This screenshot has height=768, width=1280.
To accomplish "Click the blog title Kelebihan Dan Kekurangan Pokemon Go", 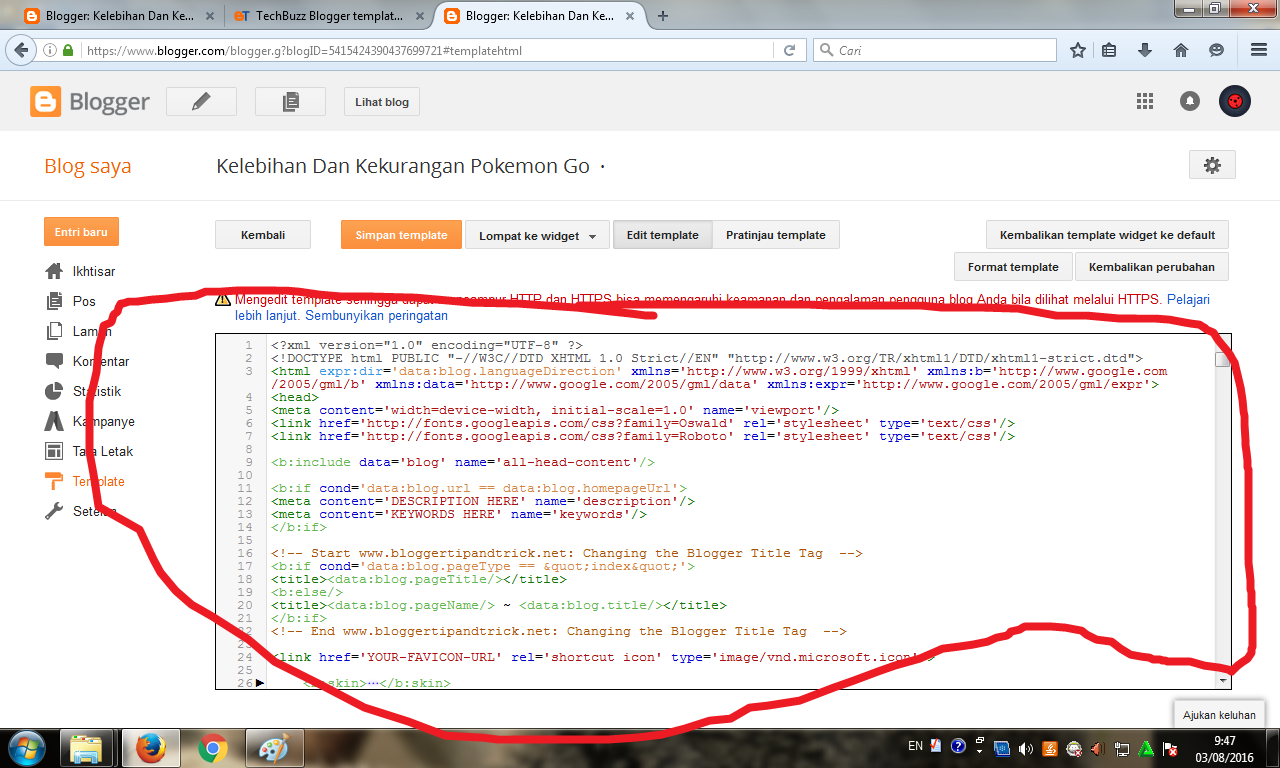I will [x=403, y=166].
